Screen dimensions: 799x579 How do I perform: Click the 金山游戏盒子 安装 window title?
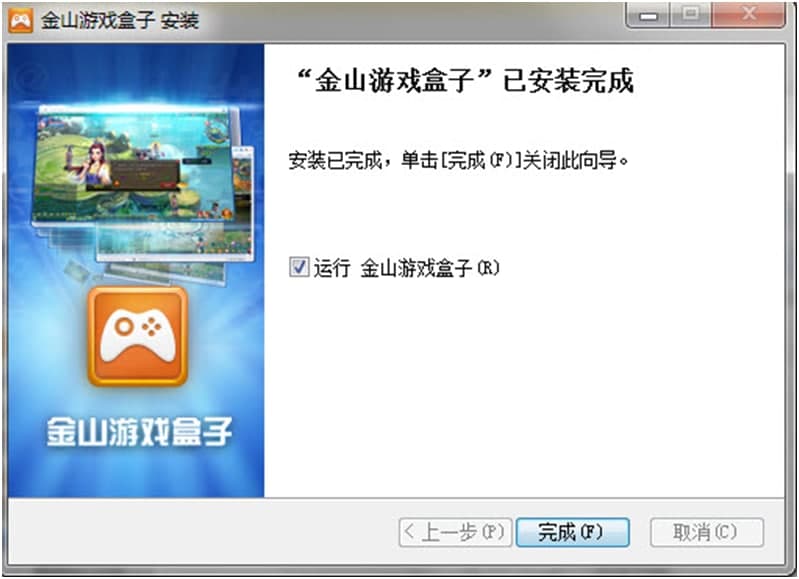[120, 21]
